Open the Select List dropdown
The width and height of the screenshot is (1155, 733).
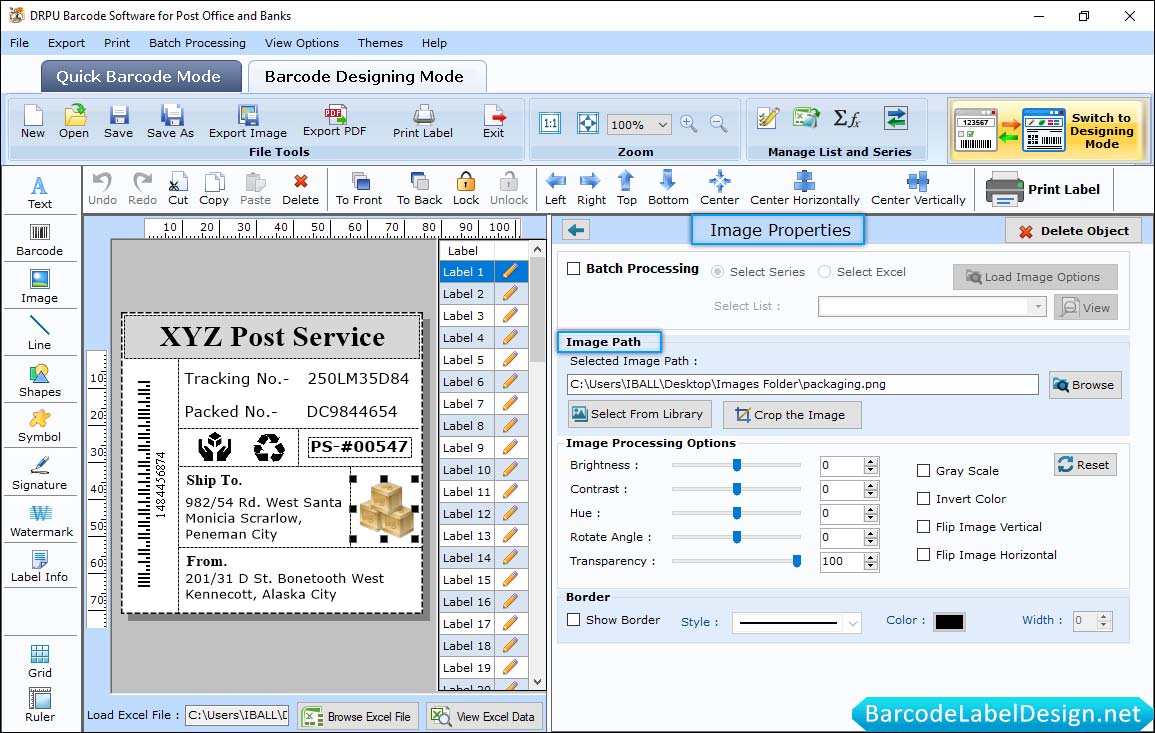click(1038, 307)
